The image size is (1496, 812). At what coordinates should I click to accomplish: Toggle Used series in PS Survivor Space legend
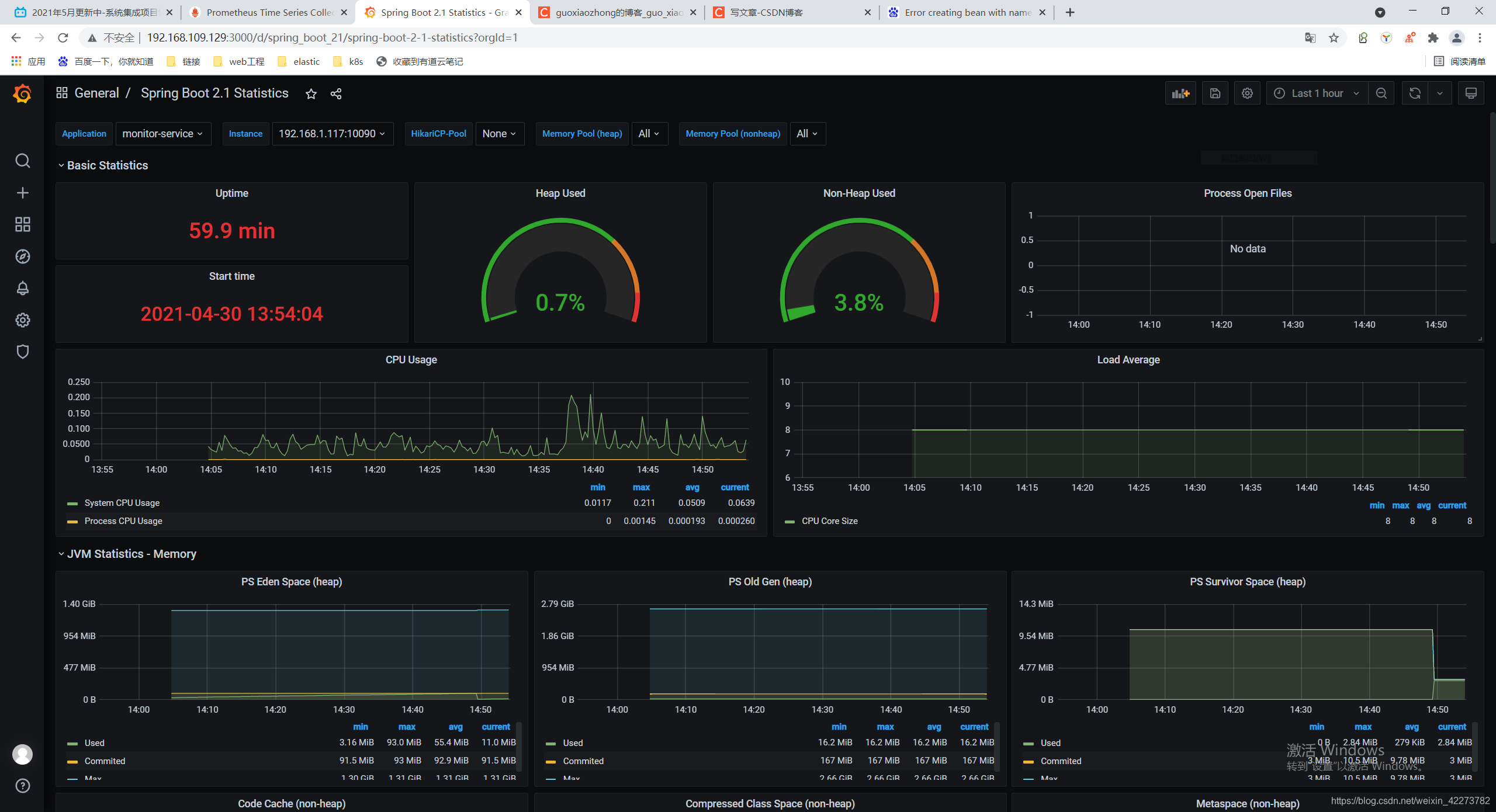[1050, 743]
